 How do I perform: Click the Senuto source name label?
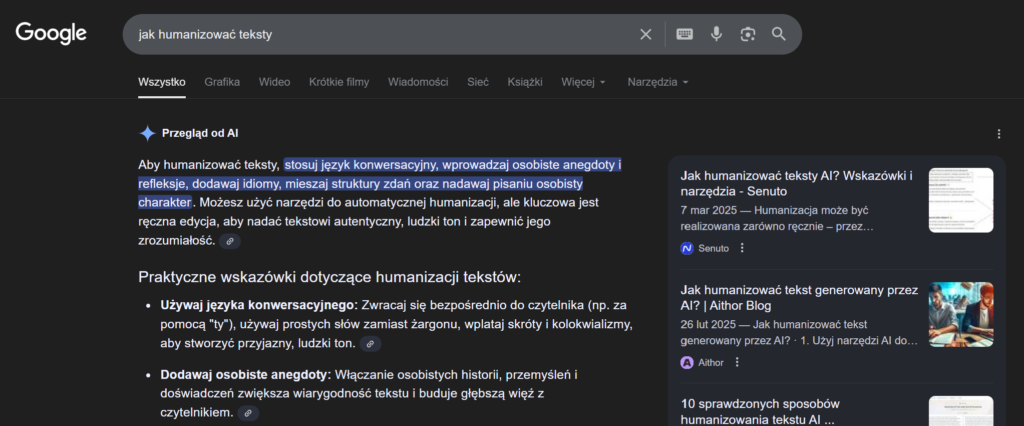(714, 248)
